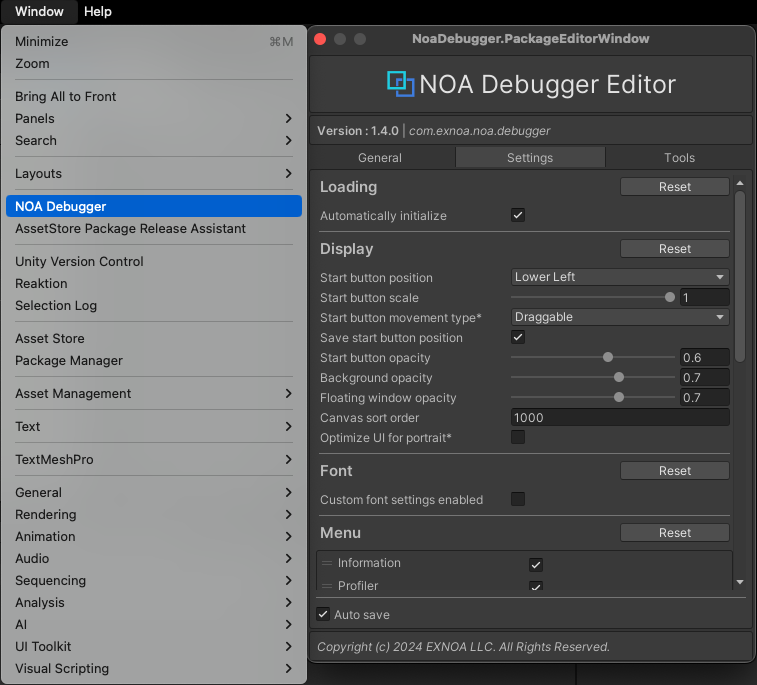757x685 pixels.
Task: Reset the Menu section
Action: [x=674, y=532]
